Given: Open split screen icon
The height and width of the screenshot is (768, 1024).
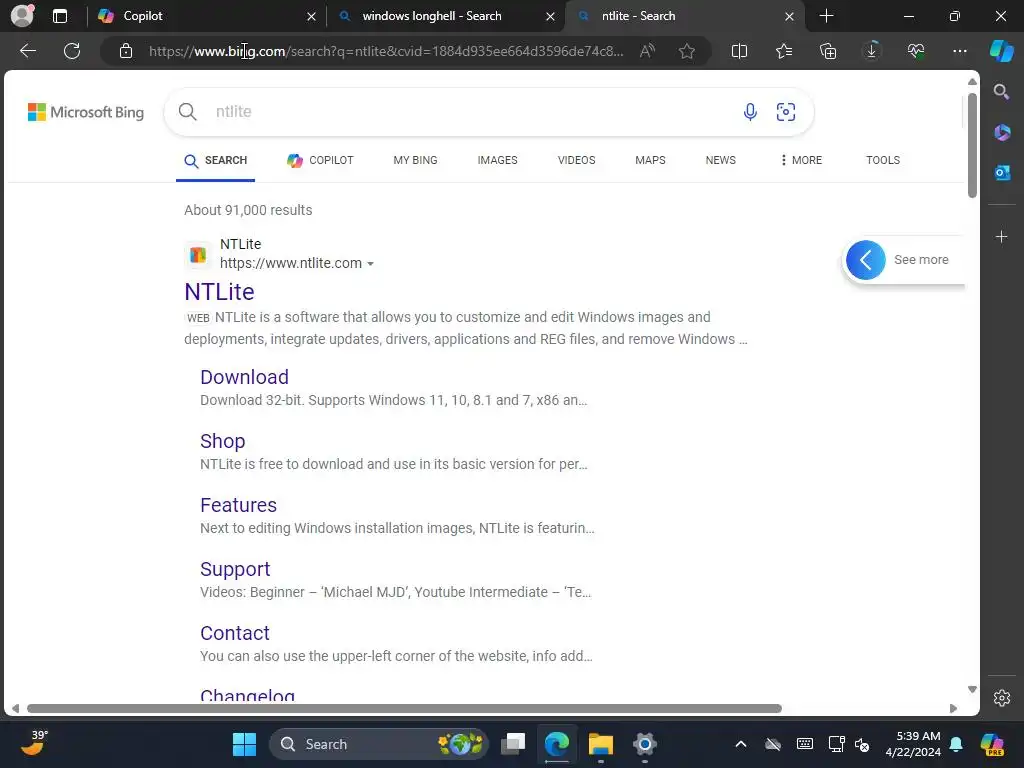Looking at the screenshot, I should pyautogui.click(x=739, y=51).
